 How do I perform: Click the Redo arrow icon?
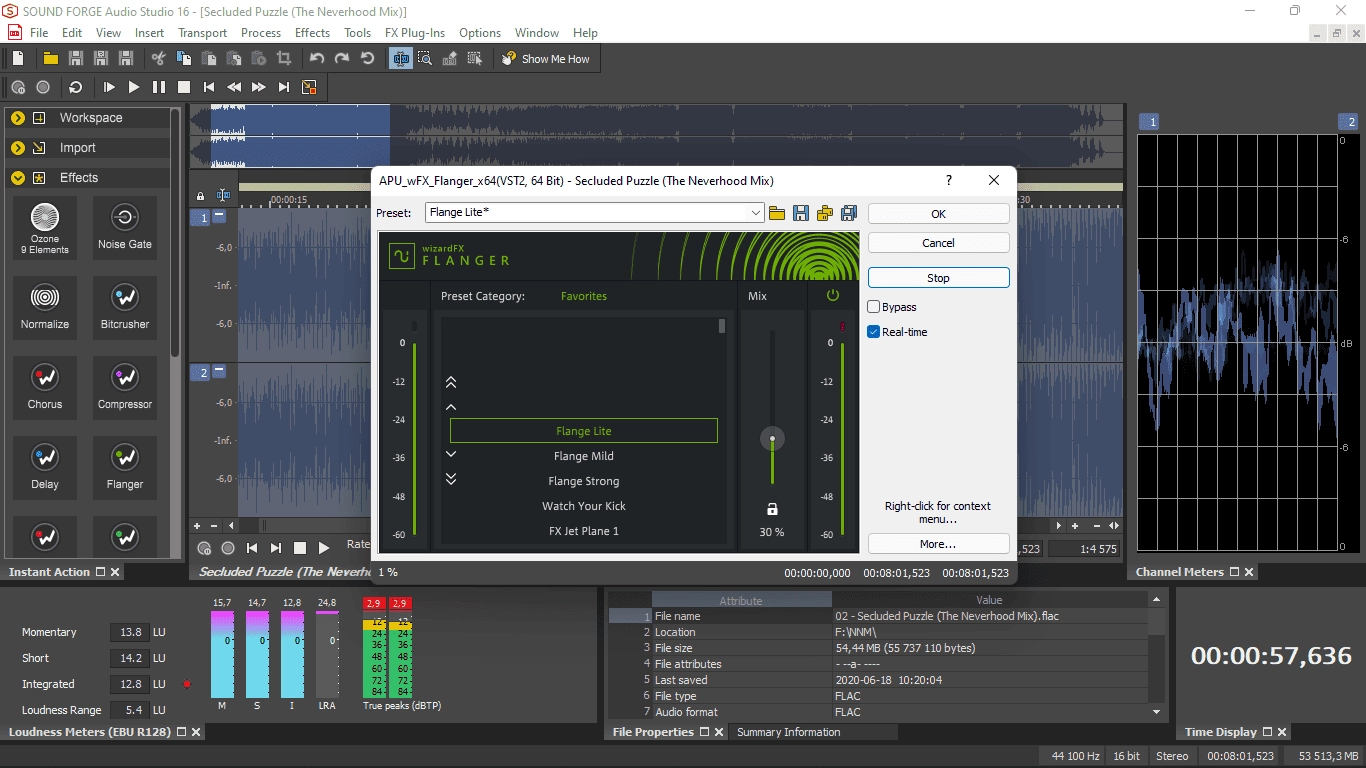tap(342, 59)
